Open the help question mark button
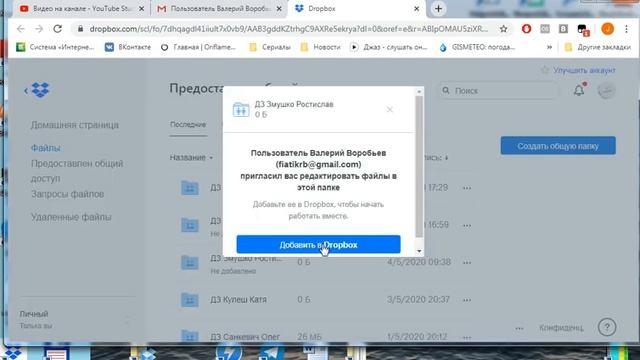This screenshot has height=360, width=640. pyautogui.click(x=607, y=327)
